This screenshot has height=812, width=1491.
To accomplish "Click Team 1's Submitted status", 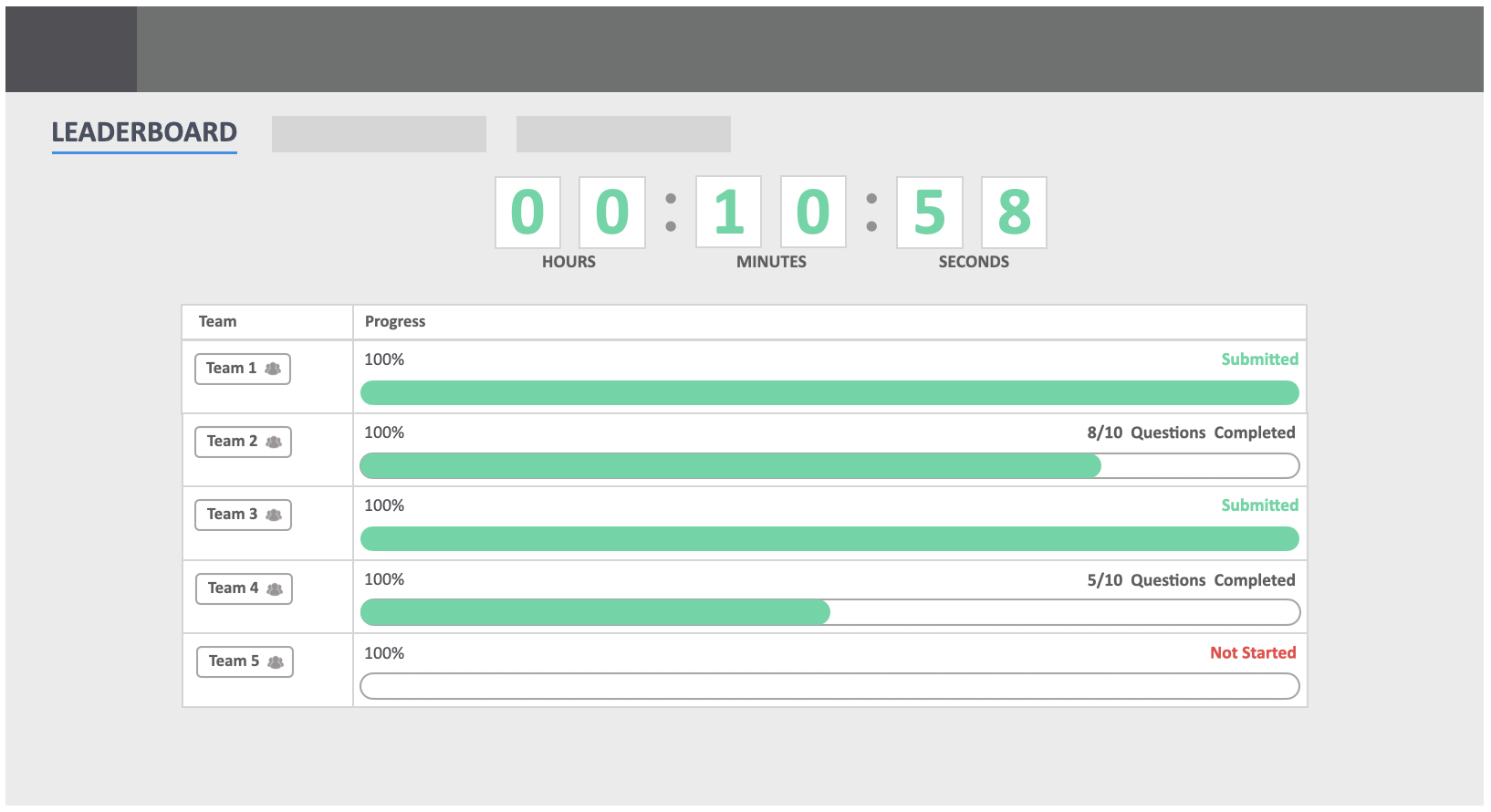I will click(x=1260, y=359).
